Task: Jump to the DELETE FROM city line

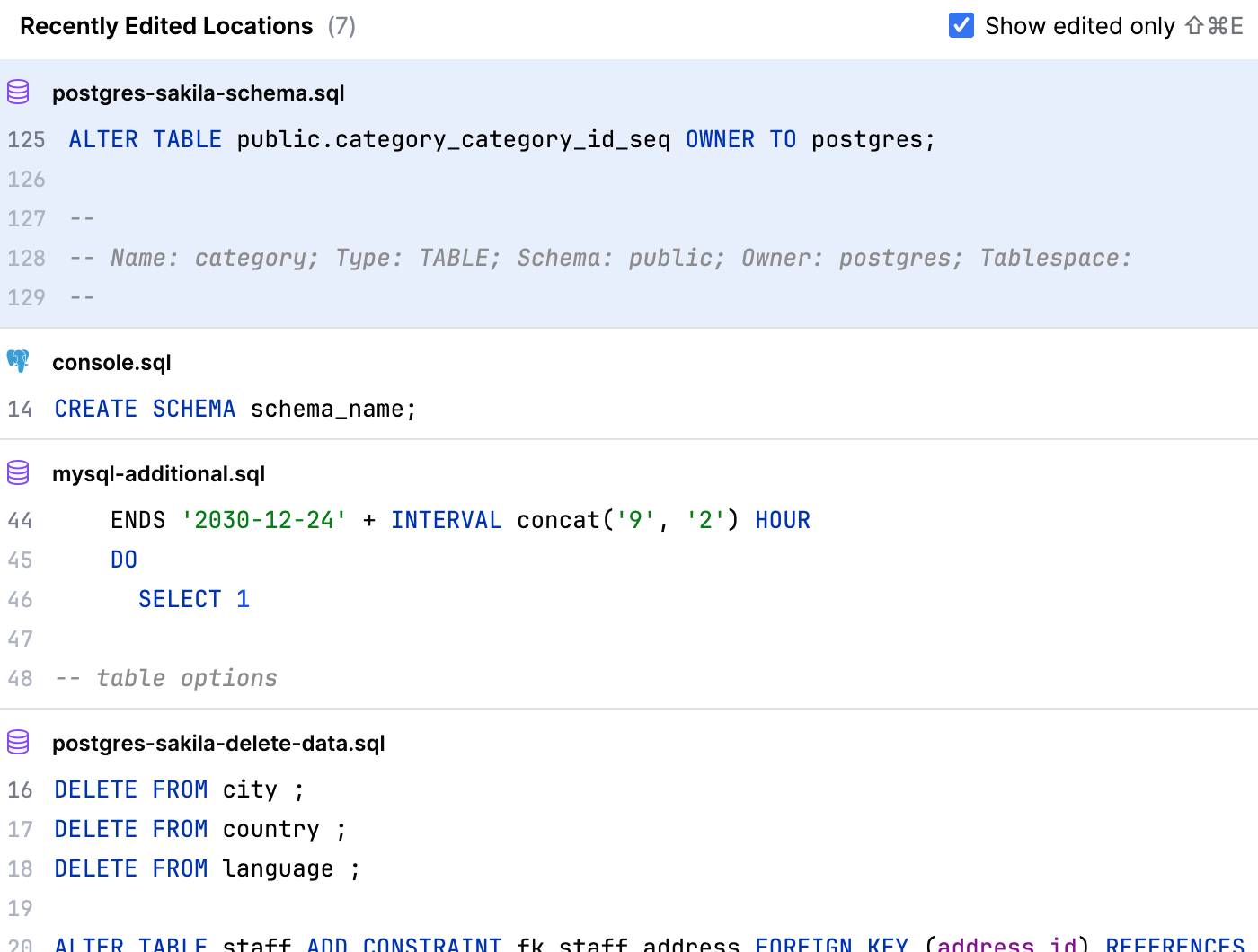Action: point(179,790)
